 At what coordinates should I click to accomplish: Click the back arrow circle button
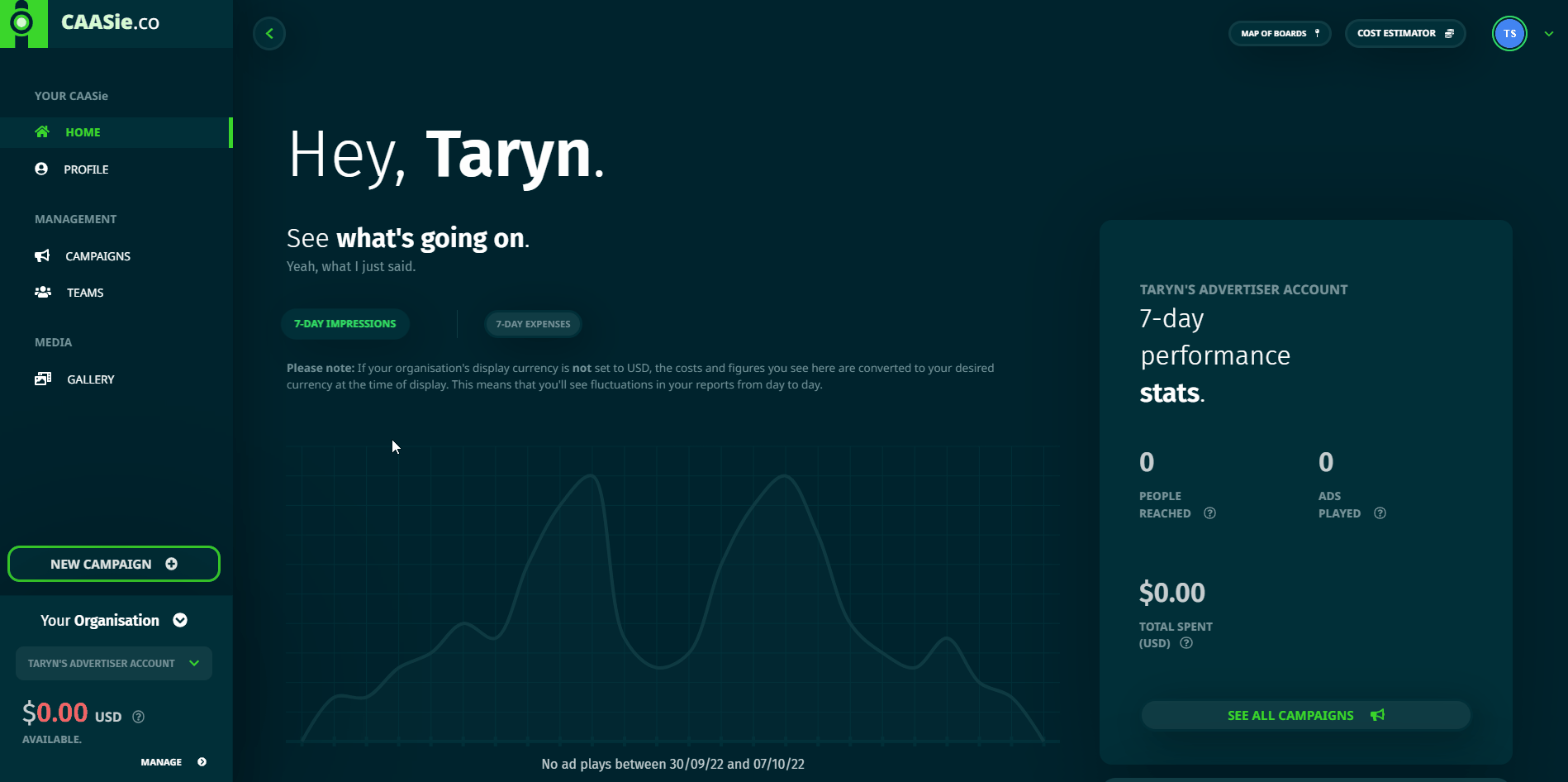tap(269, 34)
